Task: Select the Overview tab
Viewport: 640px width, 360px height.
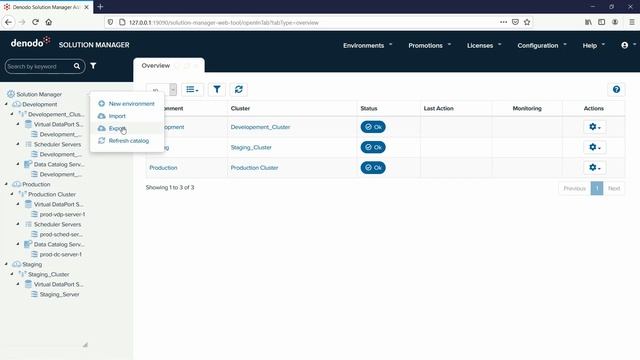Action: [x=156, y=66]
